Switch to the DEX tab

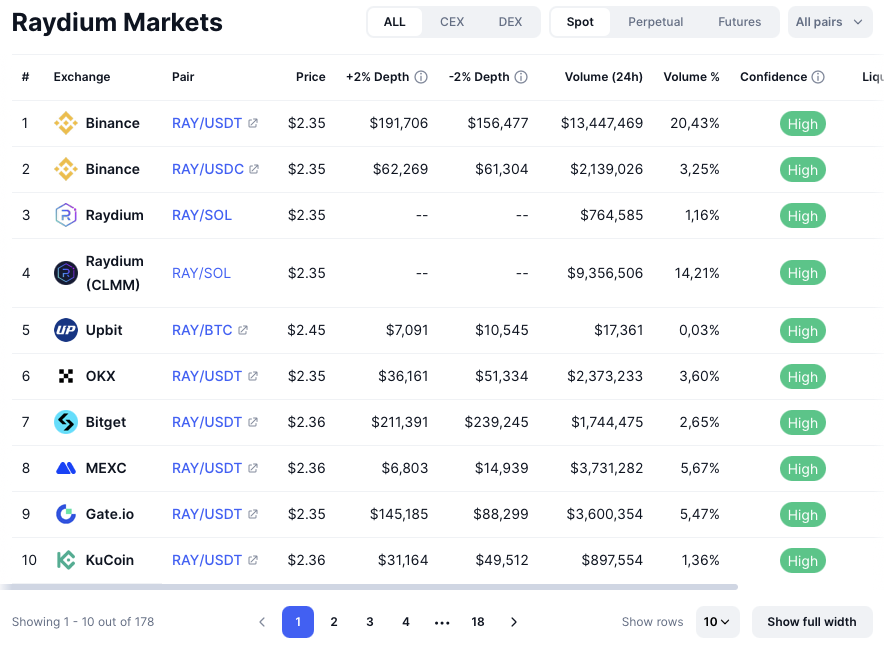[x=510, y=22]
